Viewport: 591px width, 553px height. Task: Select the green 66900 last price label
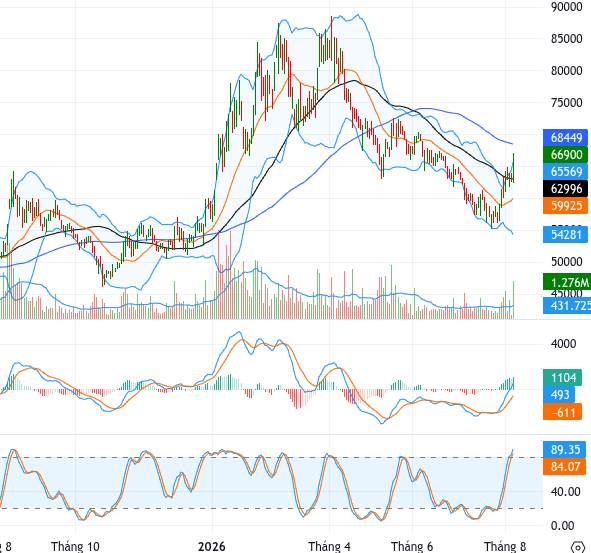point(565,155)
